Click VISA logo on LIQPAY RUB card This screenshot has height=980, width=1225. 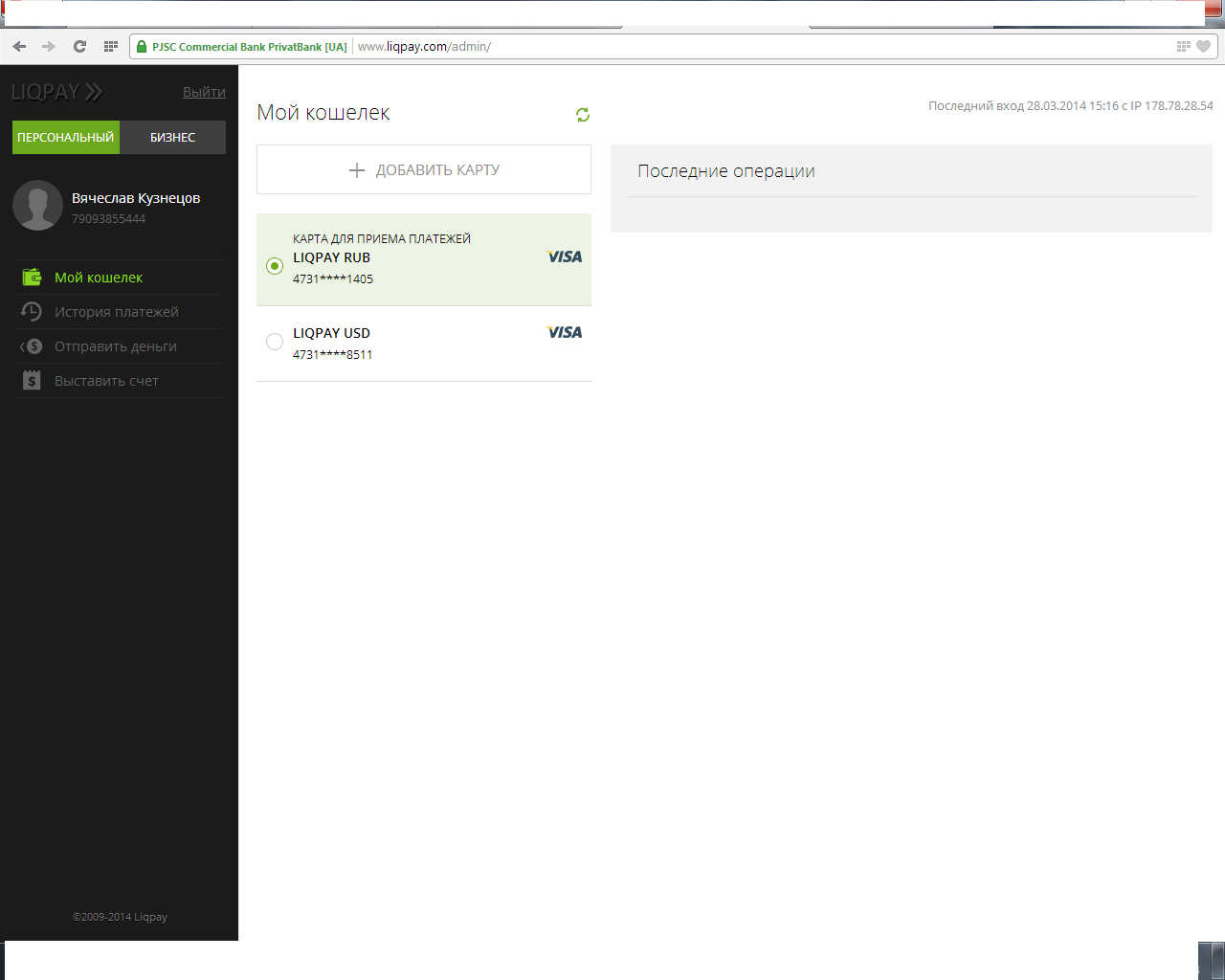coord(565,256)
